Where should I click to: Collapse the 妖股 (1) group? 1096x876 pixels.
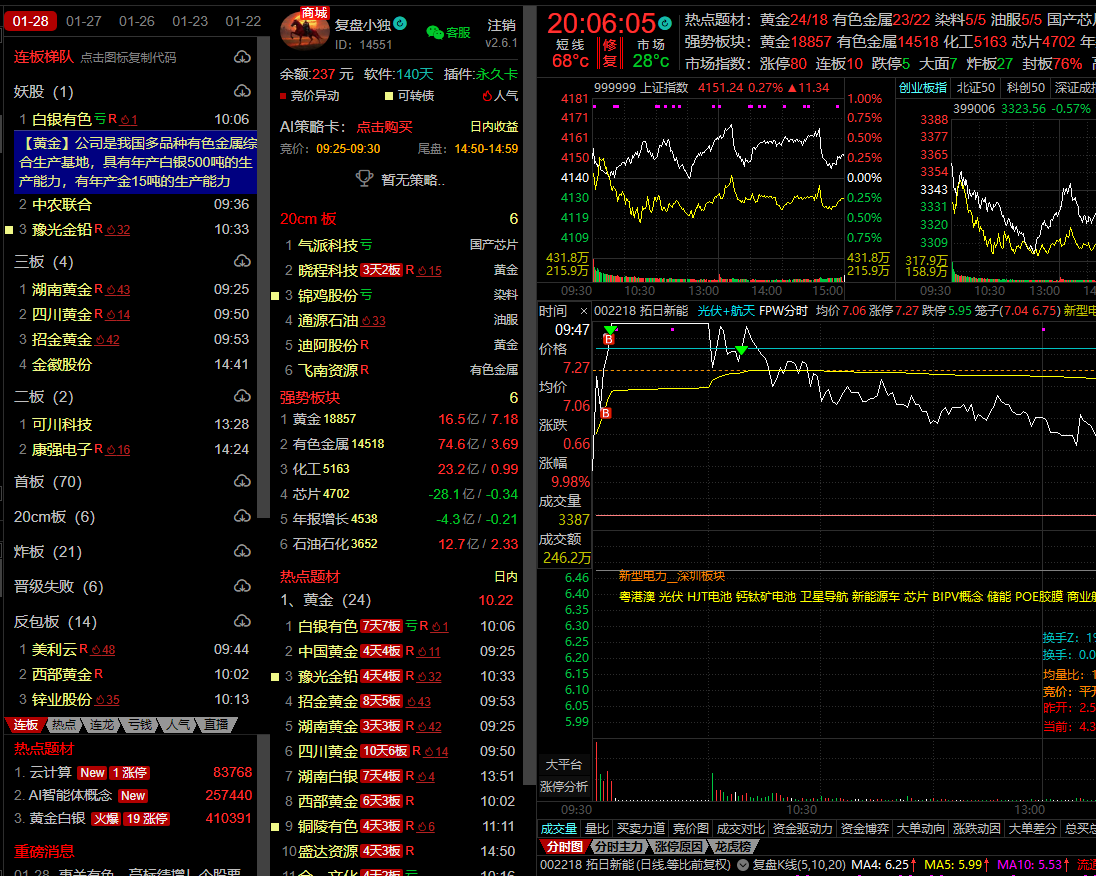pos(43,92)
